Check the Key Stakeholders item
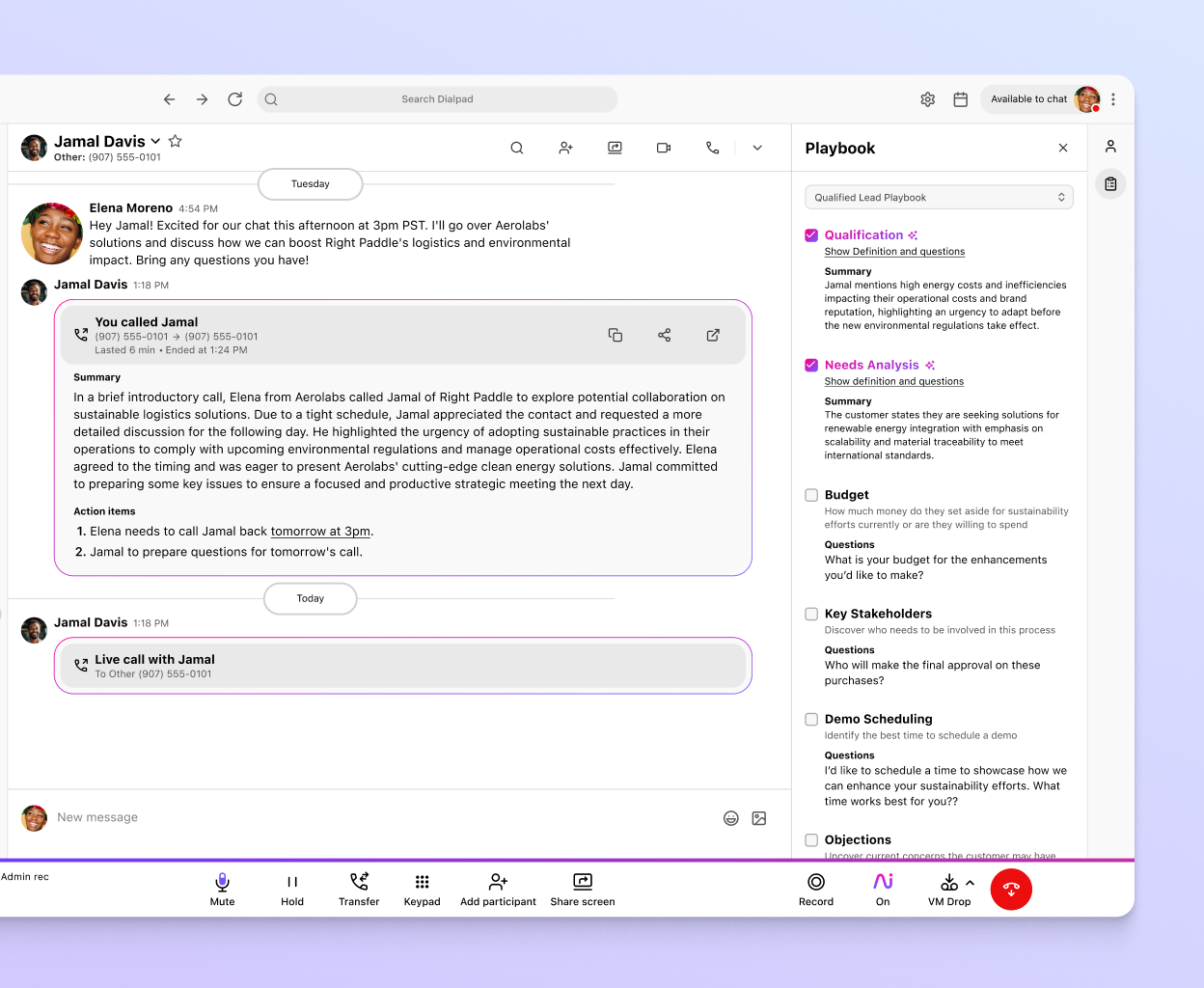The image size is (1204, 988). pyautogui.click(x=810, y=614)
